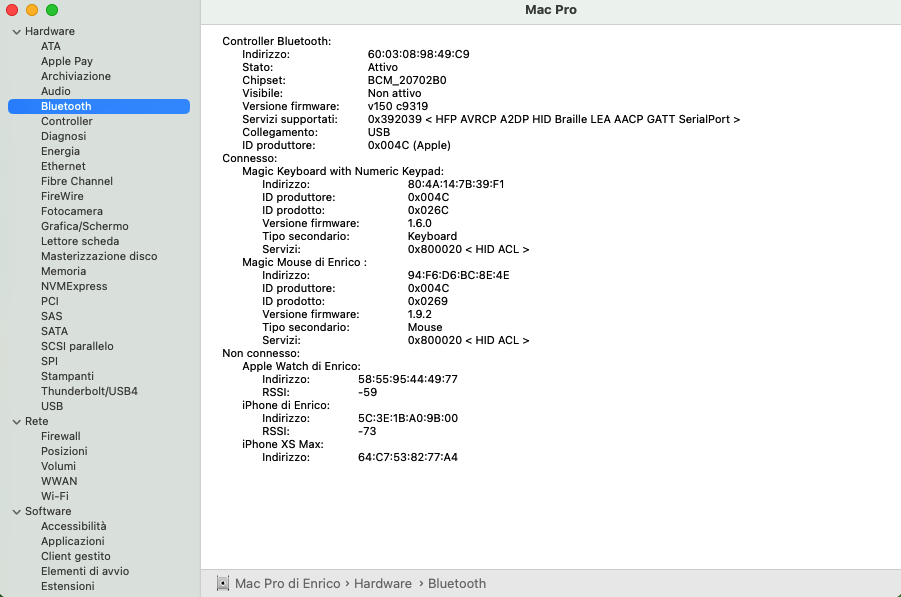Open Accessibilità under Software
This screenshot has width=901, height=597.
(74, 526)
